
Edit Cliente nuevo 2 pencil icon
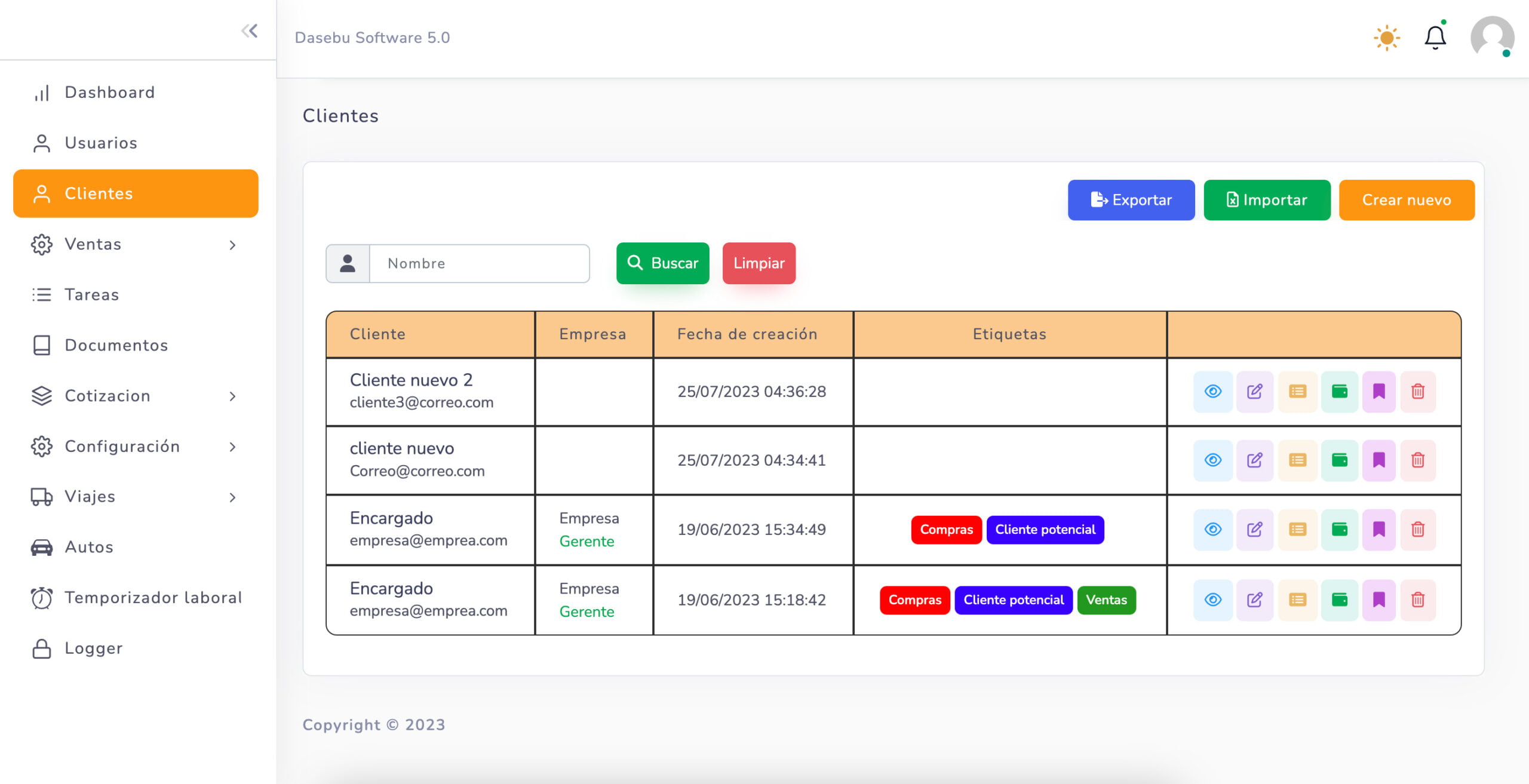[1255, 392]
